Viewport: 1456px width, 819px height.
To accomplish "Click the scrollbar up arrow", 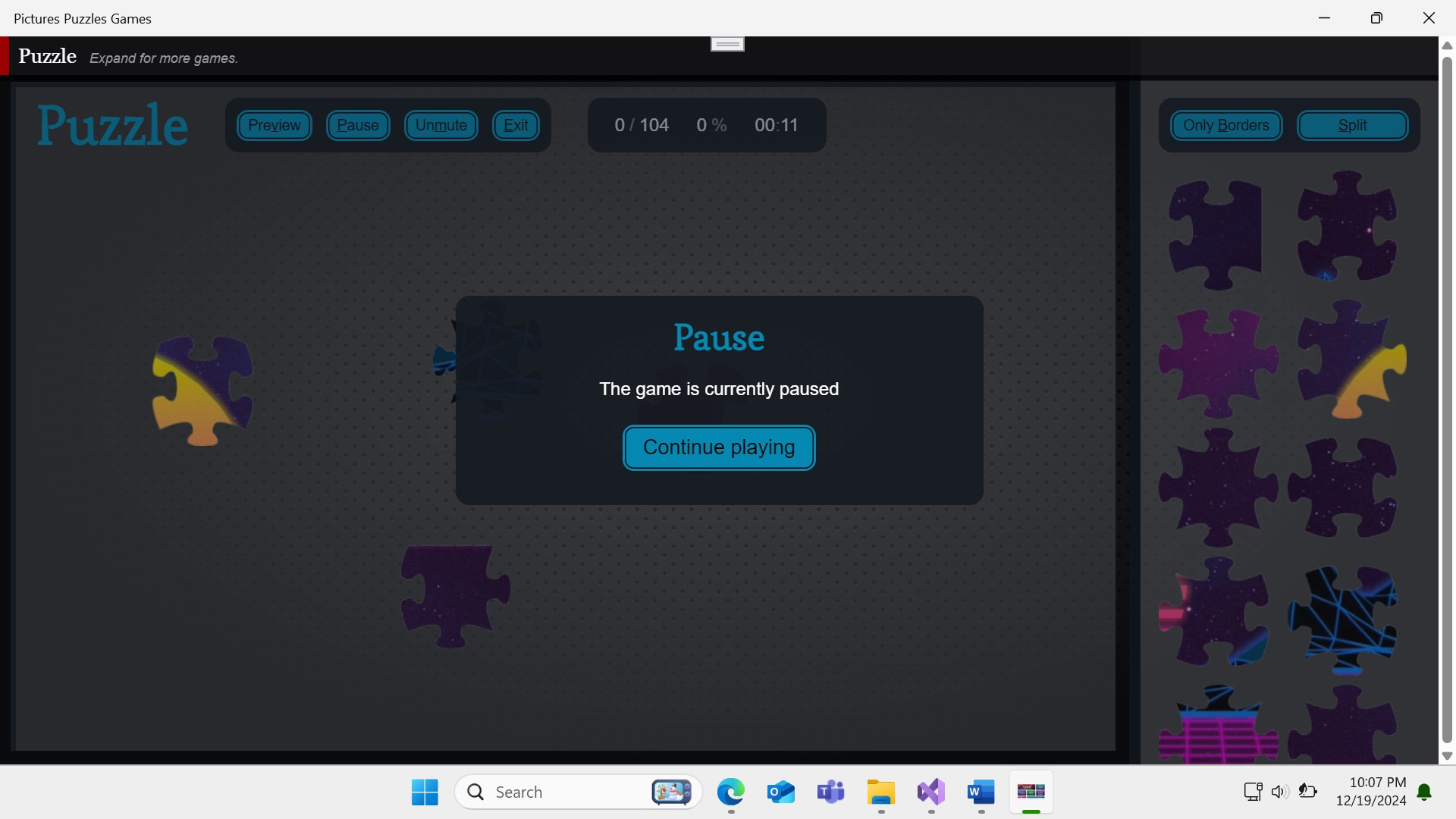I will click(1446, 45).
